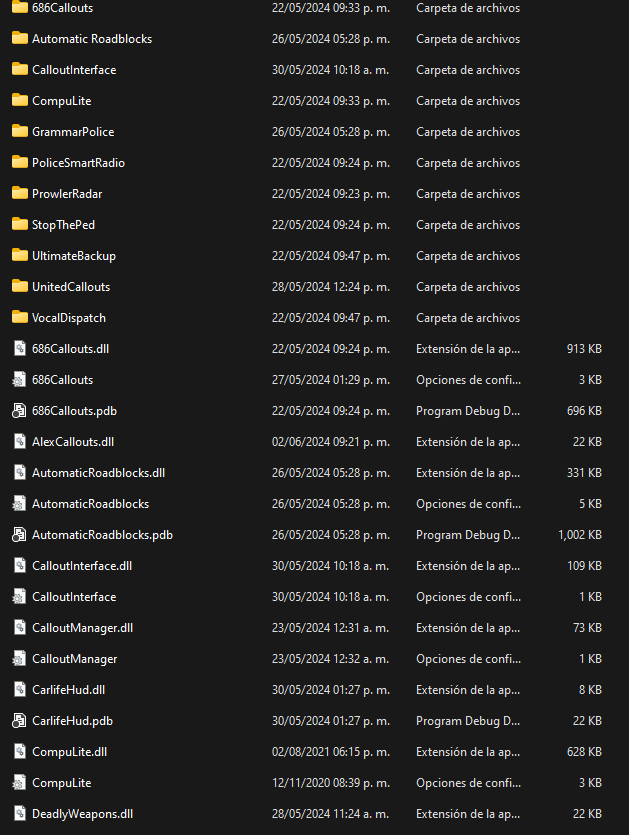Click the 686Callouts.dll file icon
The image size is (629, 835).
point(20,348)
